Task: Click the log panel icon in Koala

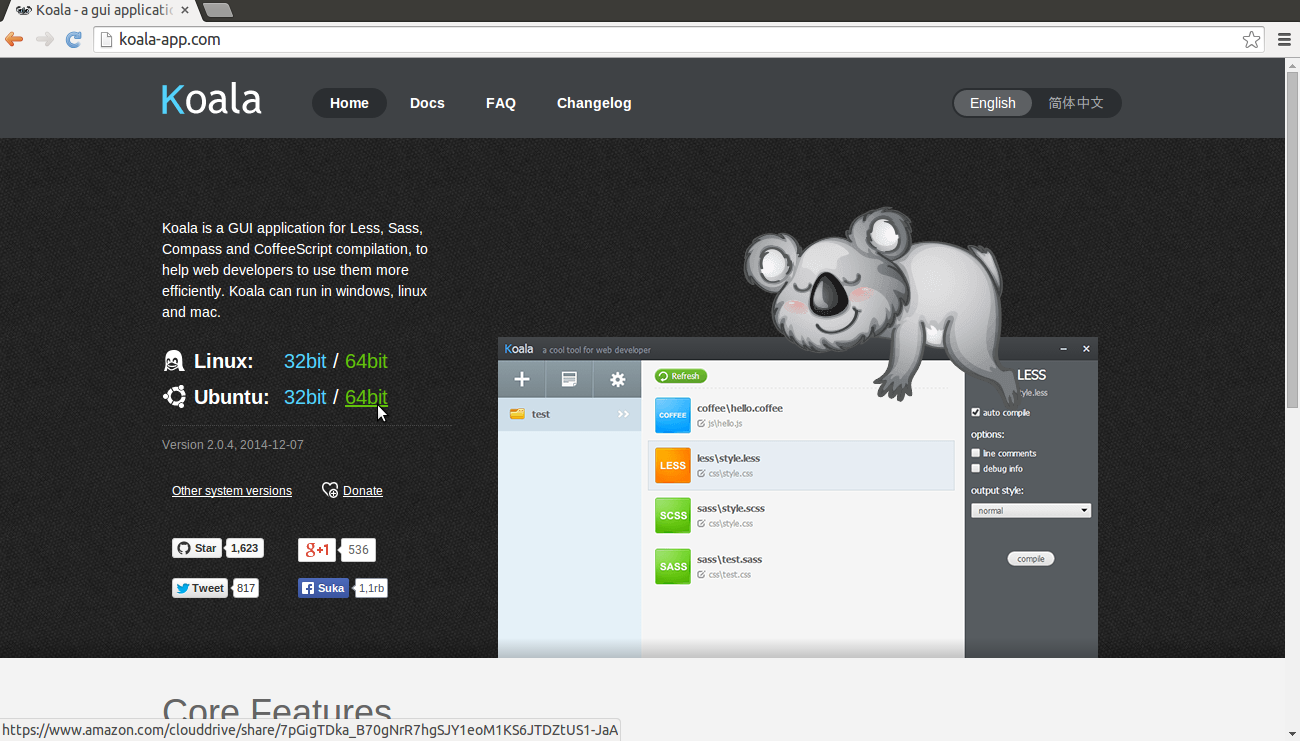Action: coord(569,379)
